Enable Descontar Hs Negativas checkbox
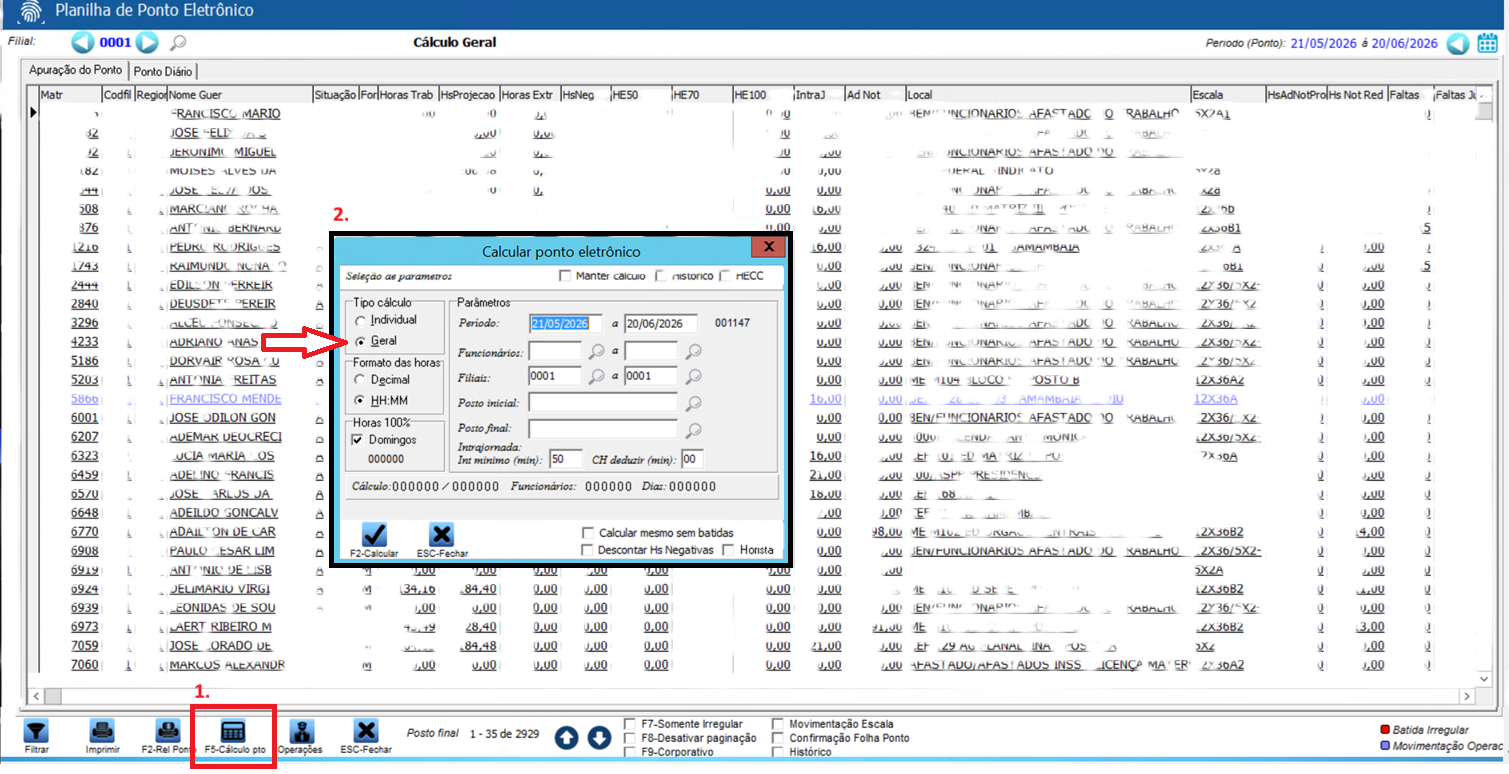 (x=587, y=550)
